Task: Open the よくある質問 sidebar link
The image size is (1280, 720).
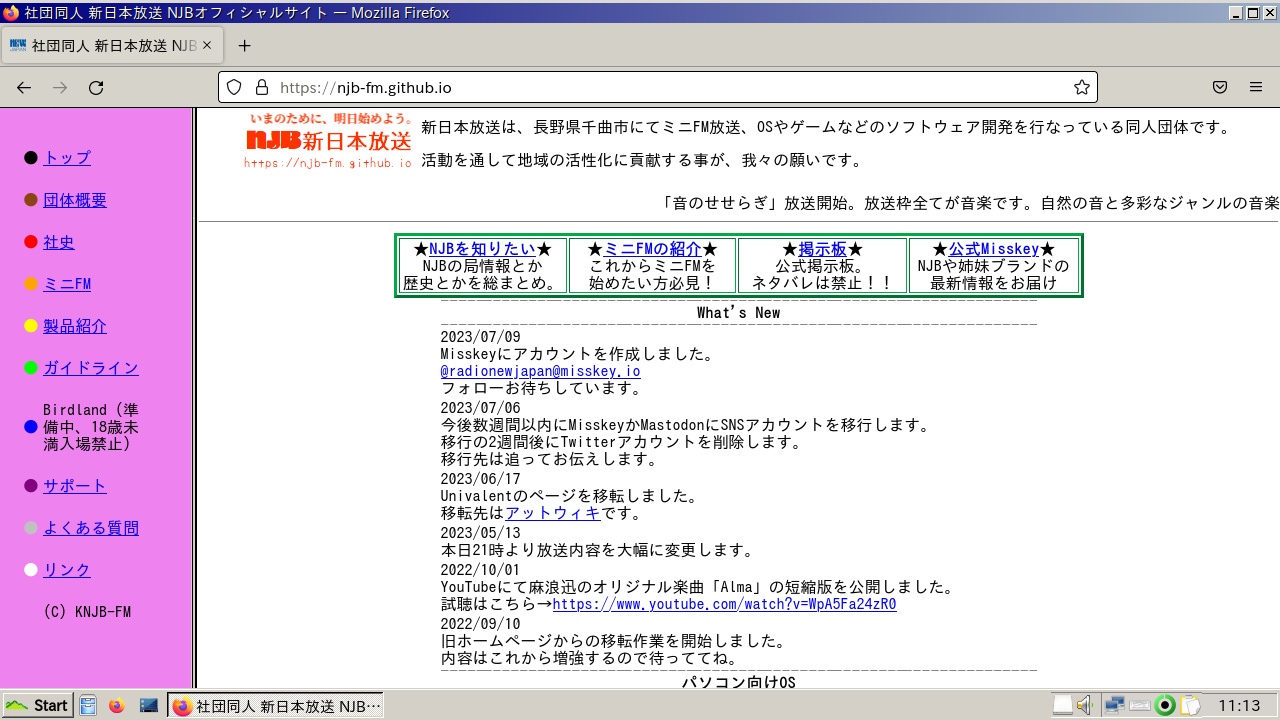Action: coord(91,528)
